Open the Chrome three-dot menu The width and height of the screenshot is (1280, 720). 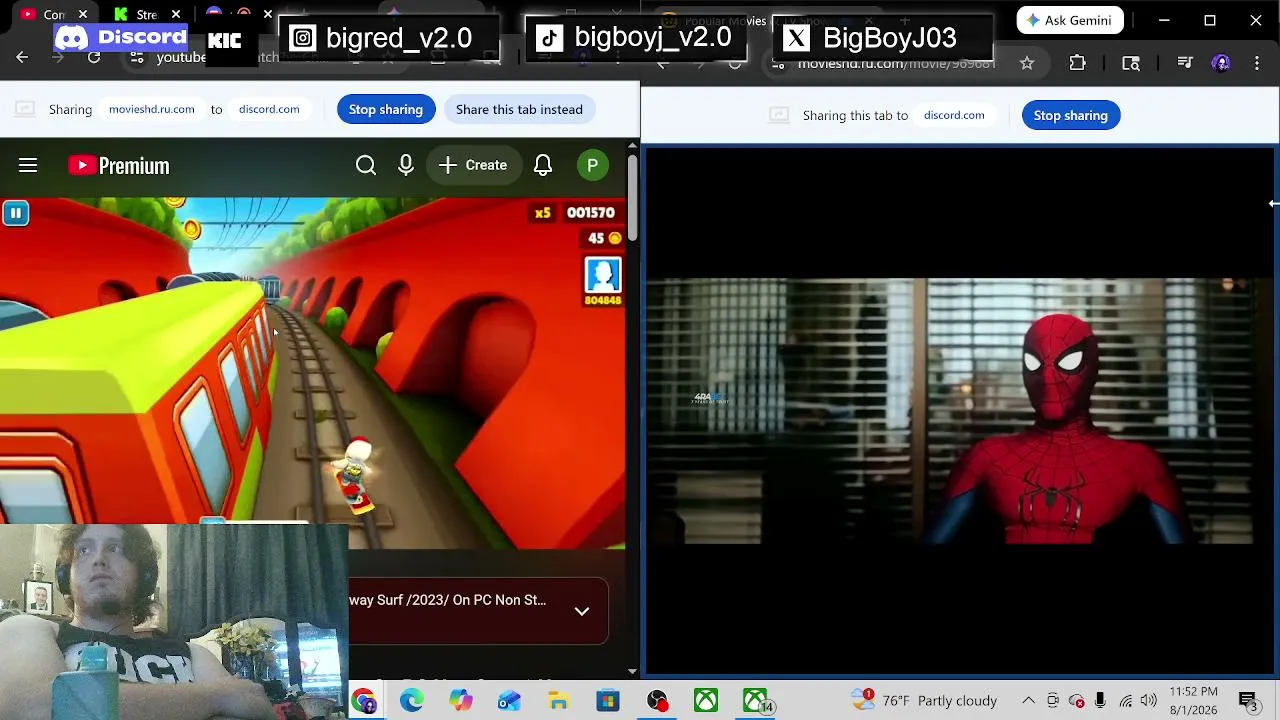tap(1257, 63)
